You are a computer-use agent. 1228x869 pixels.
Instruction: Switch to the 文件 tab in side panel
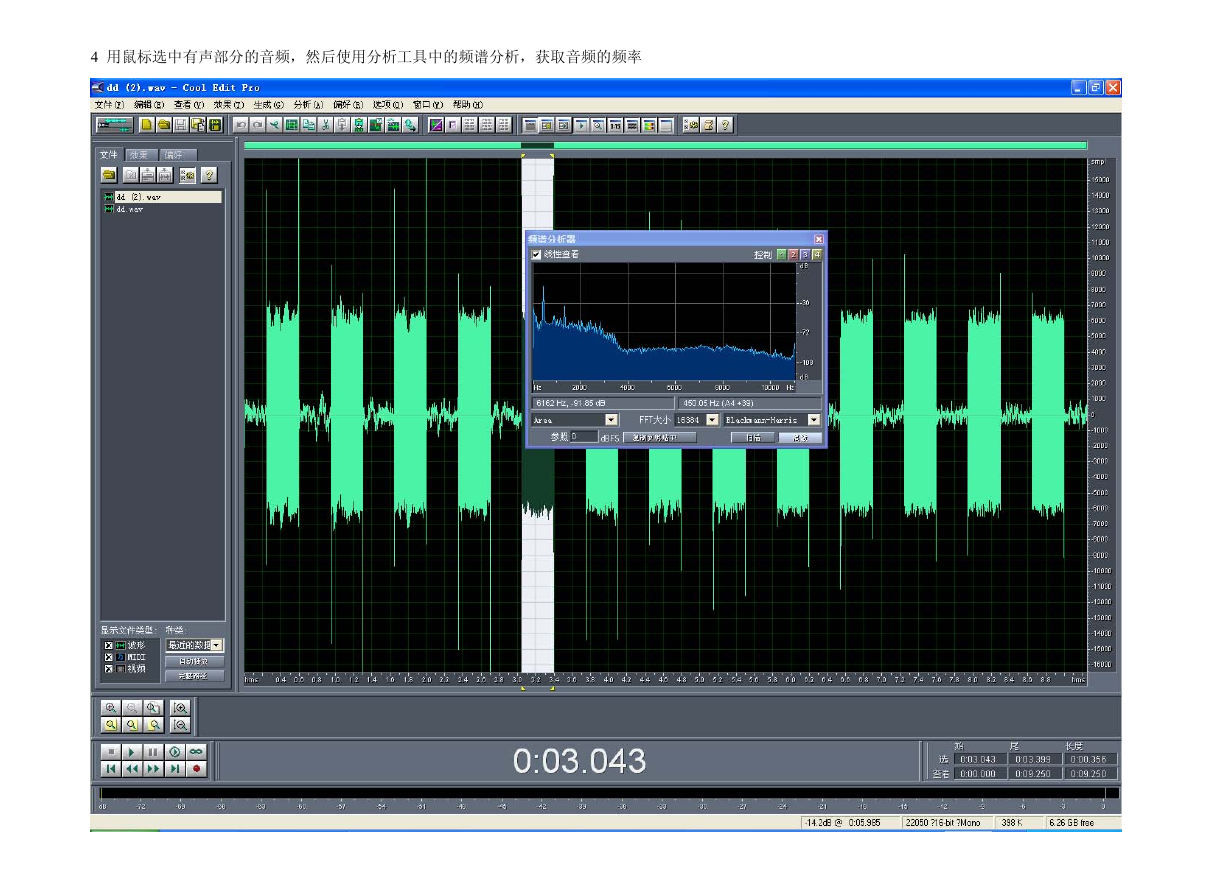click(108, 155)
